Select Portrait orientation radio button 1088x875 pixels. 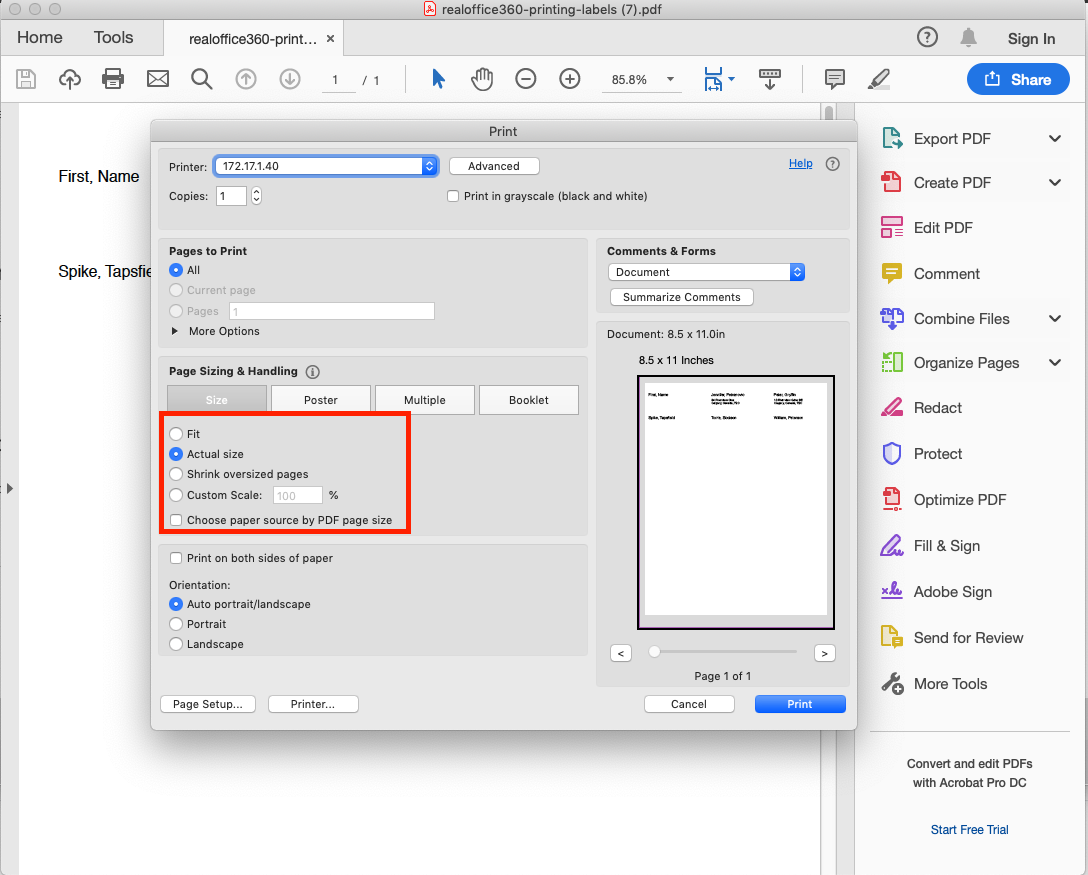(176, 624)
